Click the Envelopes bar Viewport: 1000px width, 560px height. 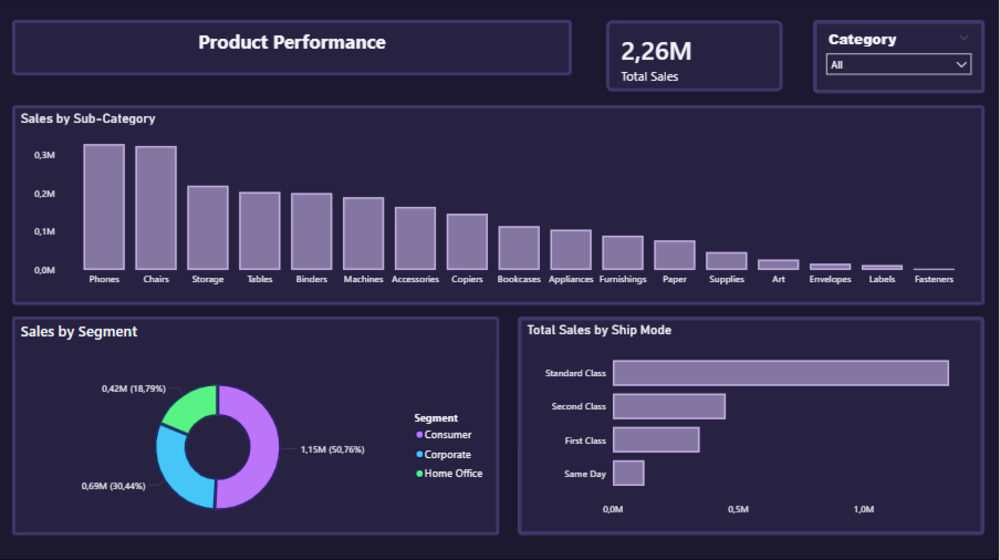(x=830, y=266)
